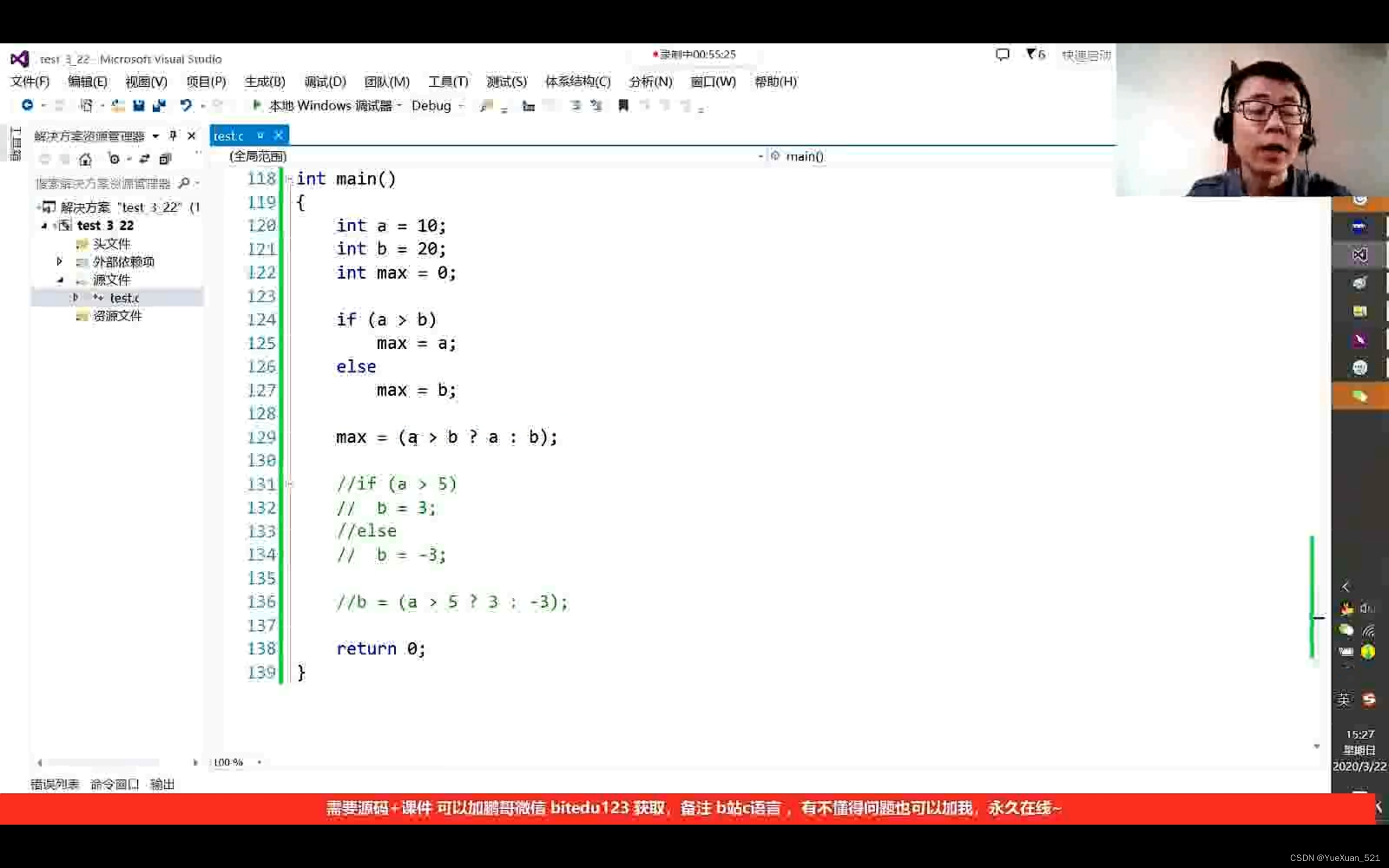The width and height of the screenshot is (1389, 868).
Task: Expand the 外部依赖项 node arrow
Action: click(59, 262)
